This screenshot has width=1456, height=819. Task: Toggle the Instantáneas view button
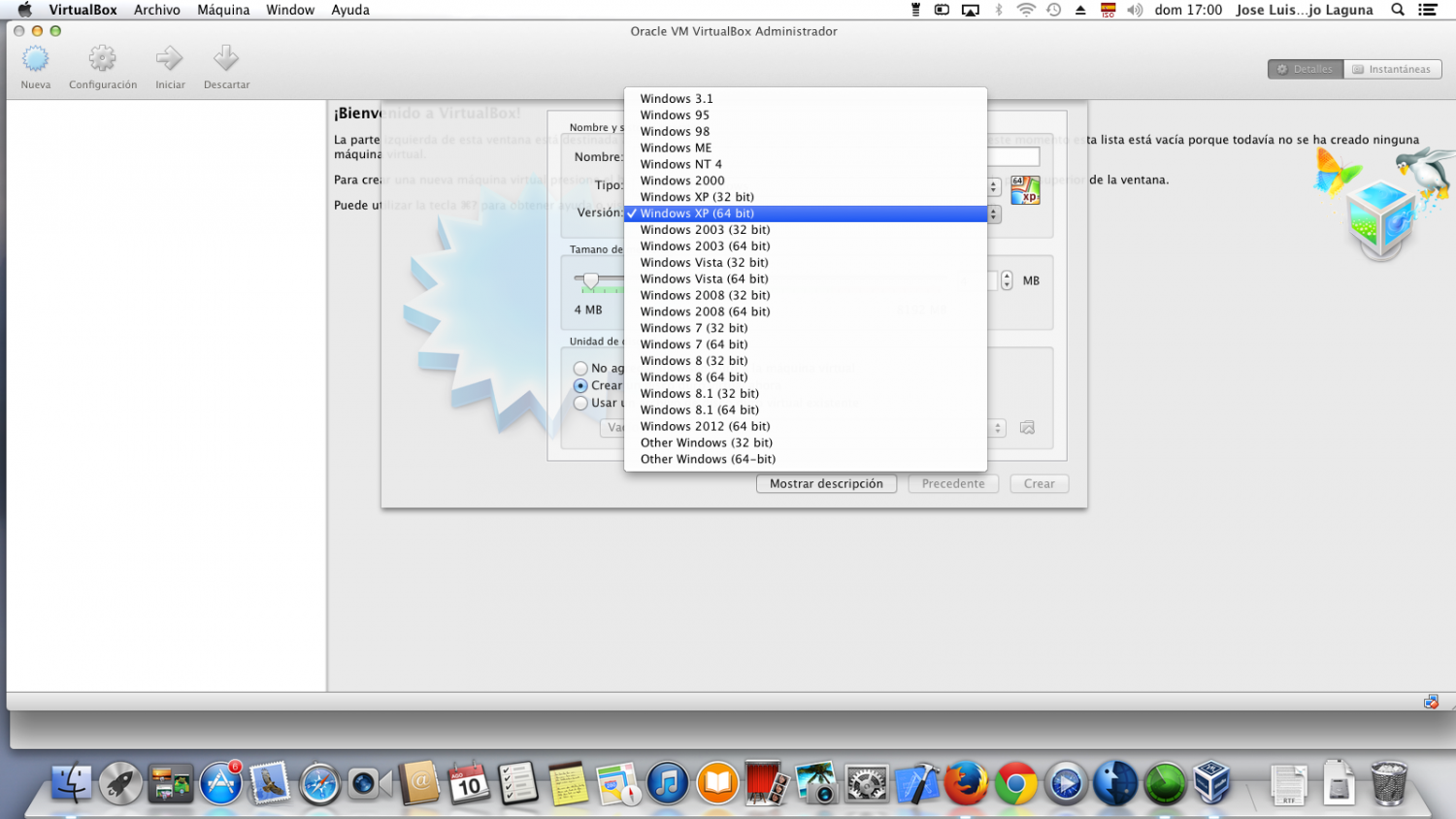(1393, 69)
